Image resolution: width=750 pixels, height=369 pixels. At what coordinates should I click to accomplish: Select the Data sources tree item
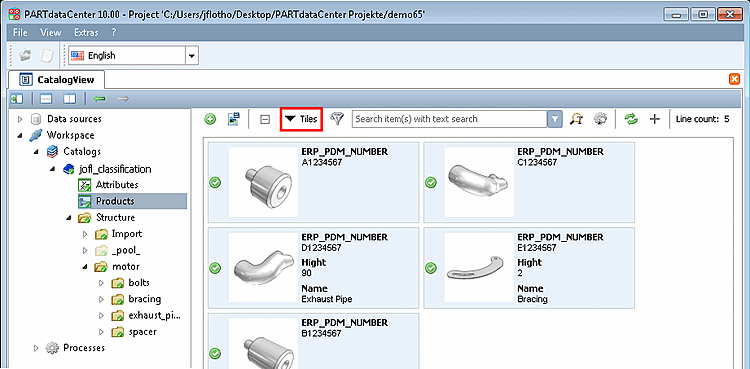coord(74,119)
